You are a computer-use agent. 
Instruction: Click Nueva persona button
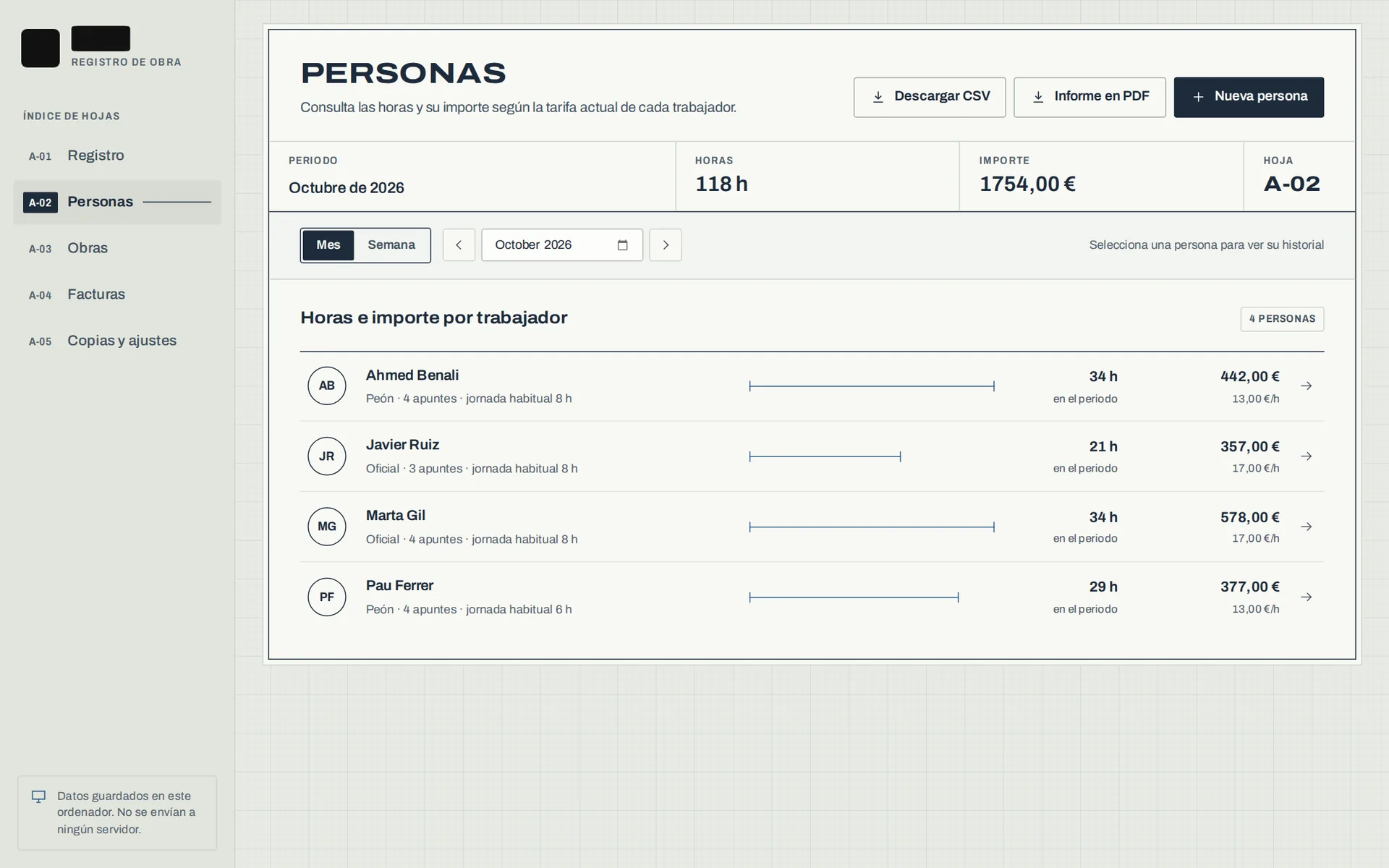1249,97
